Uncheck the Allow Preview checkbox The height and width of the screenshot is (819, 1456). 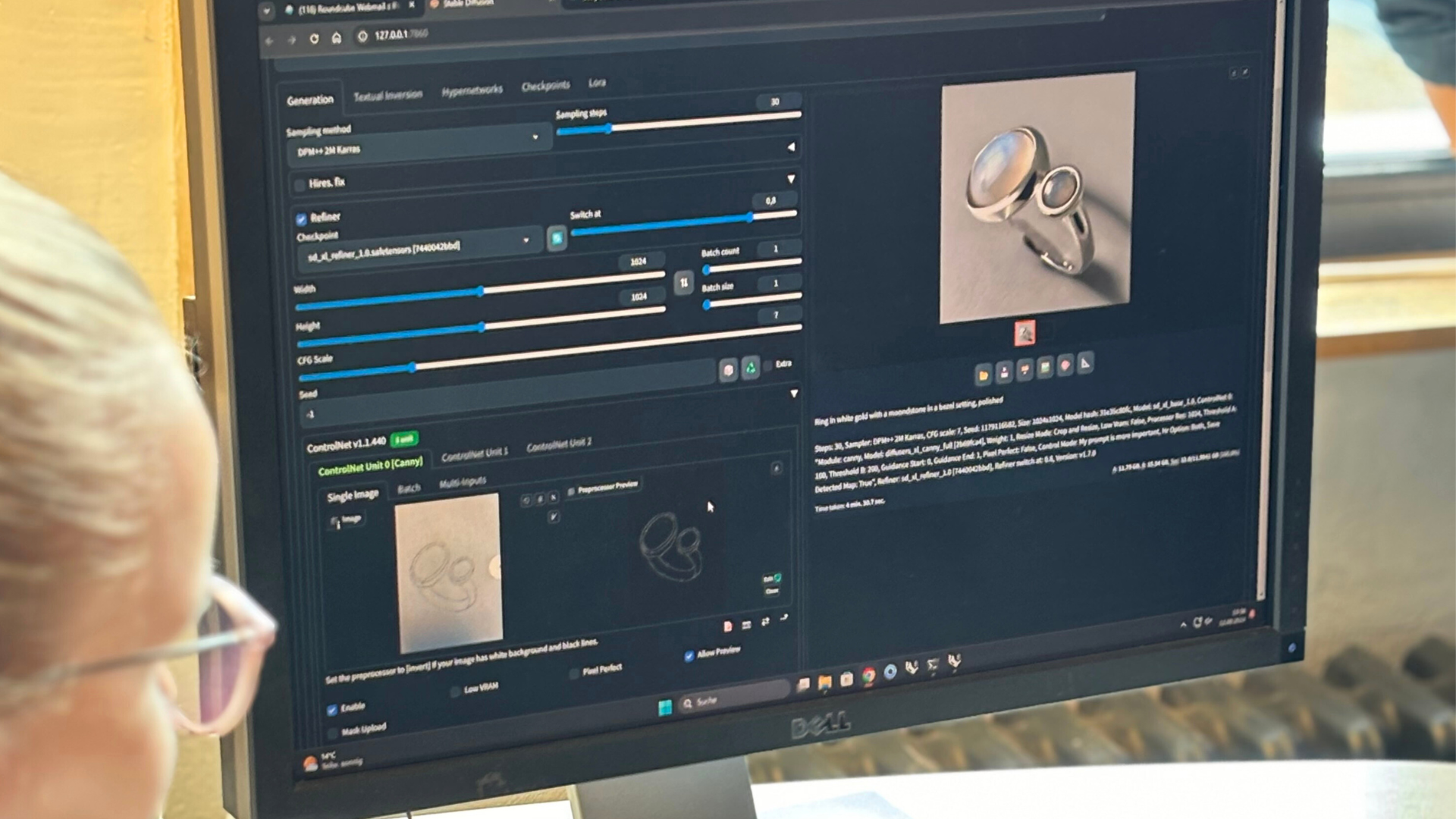[689, 656]
